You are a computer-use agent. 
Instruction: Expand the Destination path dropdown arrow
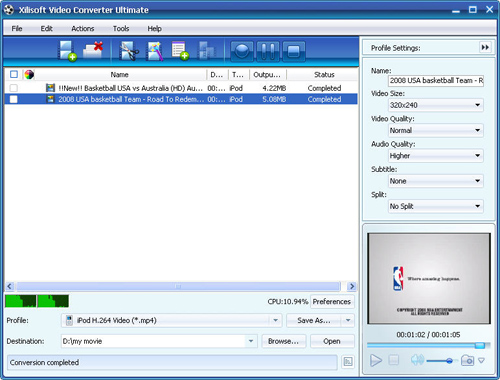(251, 341)
